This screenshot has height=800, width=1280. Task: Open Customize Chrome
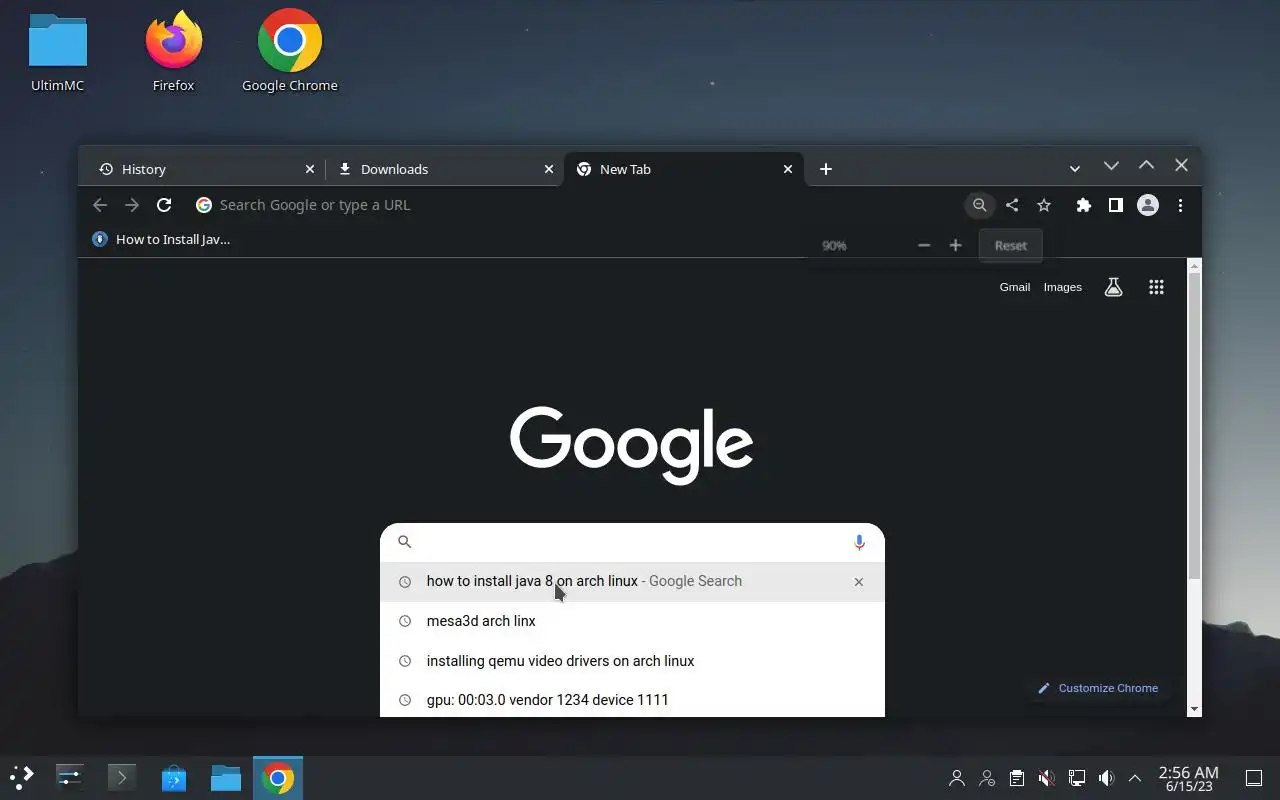[1098, 688]
